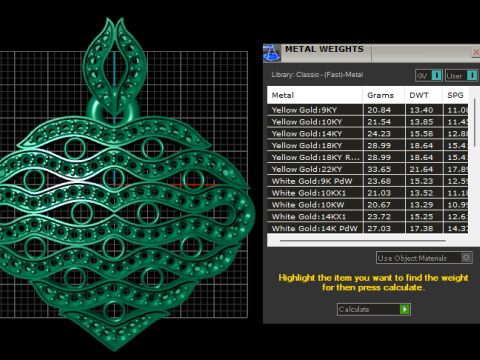Select the Yellow Gold:14KY row
480x360 pixels.
[x=368, y=134]
